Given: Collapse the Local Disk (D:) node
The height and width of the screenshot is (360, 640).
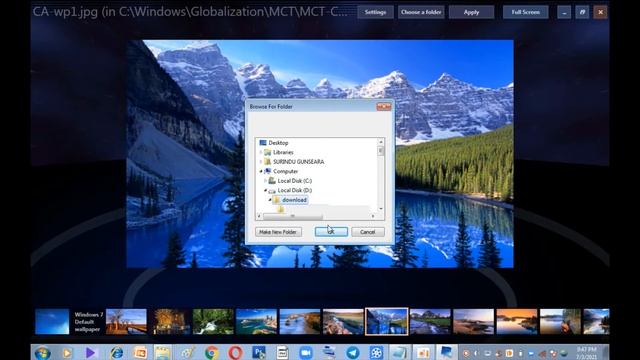Looking at the screenshot, I should [265, 191].
